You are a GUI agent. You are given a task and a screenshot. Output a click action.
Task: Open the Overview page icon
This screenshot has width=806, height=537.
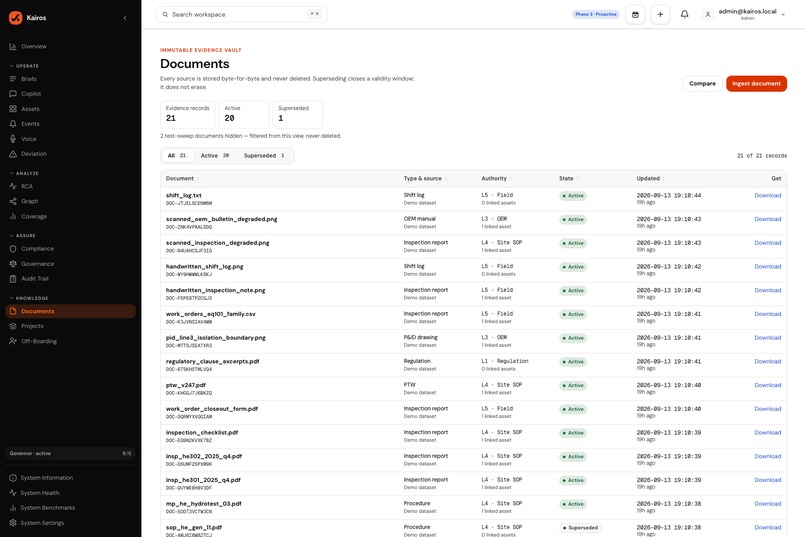[13, 46]
